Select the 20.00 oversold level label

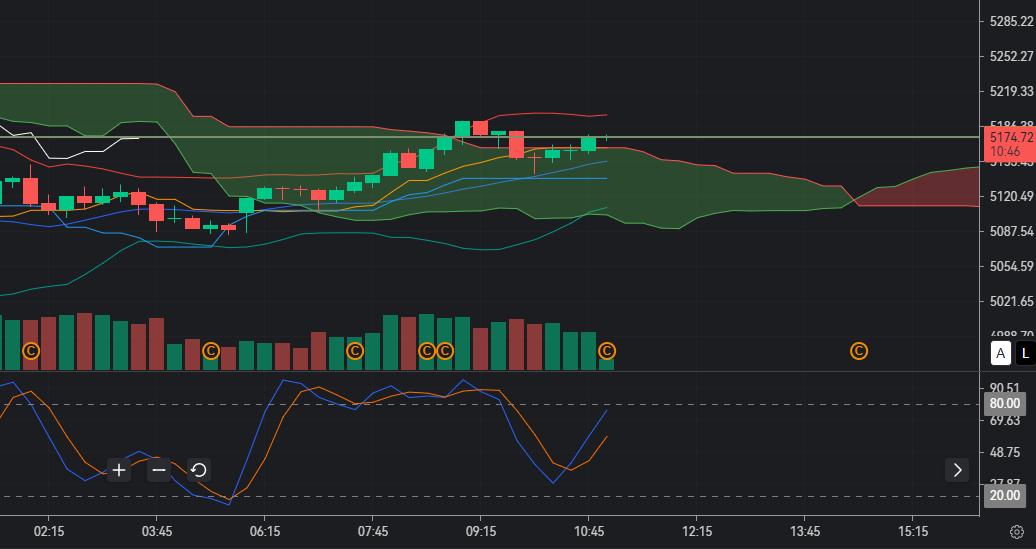pos(1004,496)
